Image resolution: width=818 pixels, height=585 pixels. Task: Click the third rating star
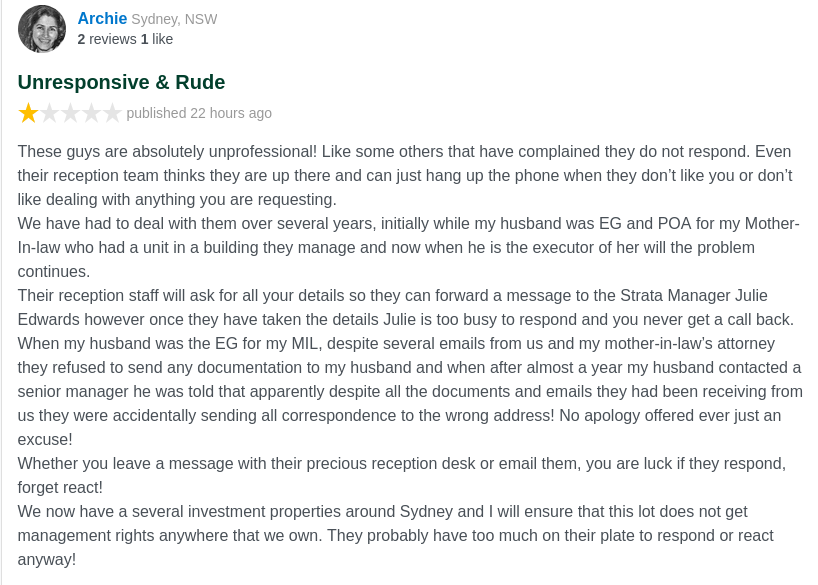pos(70,113)
